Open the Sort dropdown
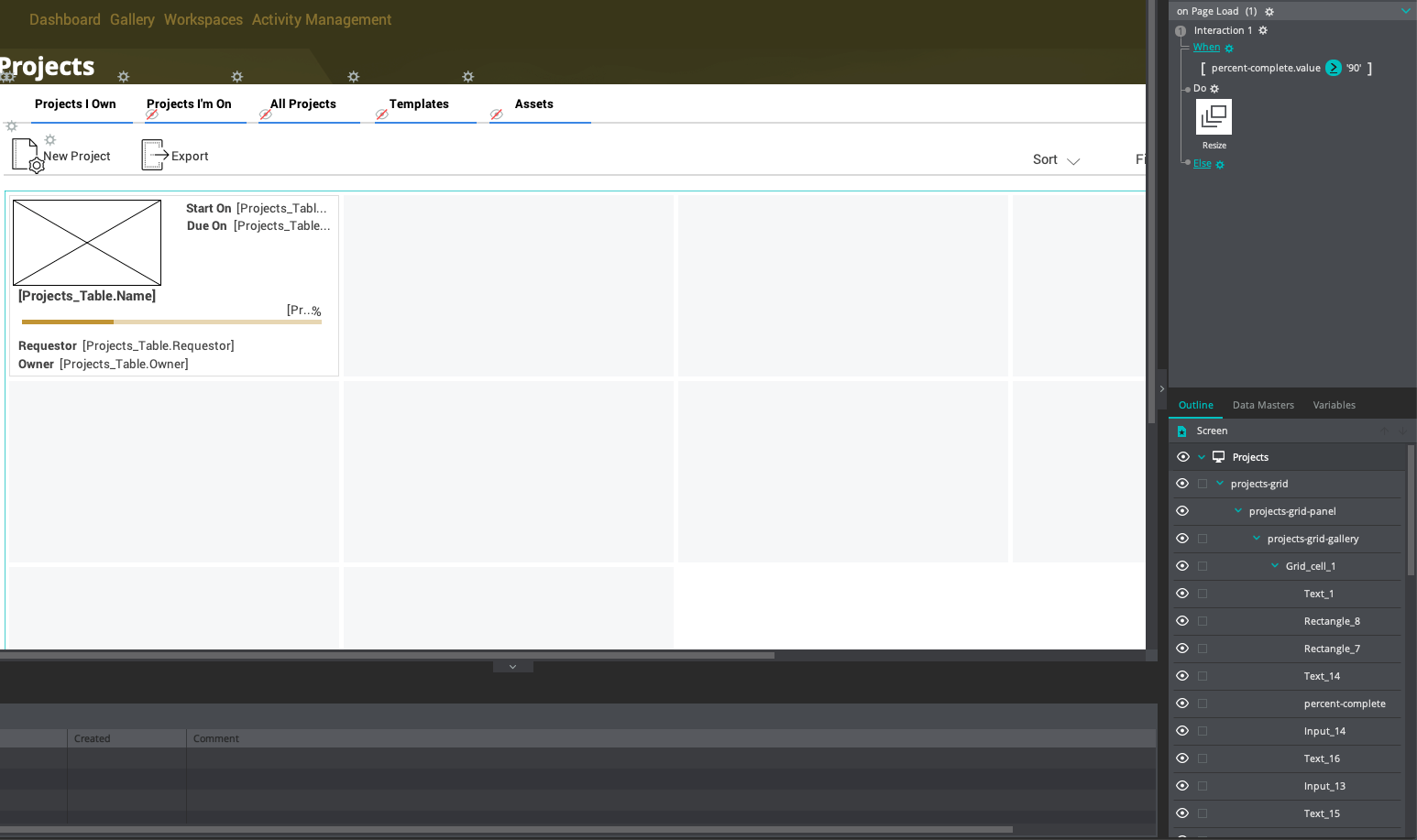Viewport: 1417px width, 840px height. (x=1056, y=159)
